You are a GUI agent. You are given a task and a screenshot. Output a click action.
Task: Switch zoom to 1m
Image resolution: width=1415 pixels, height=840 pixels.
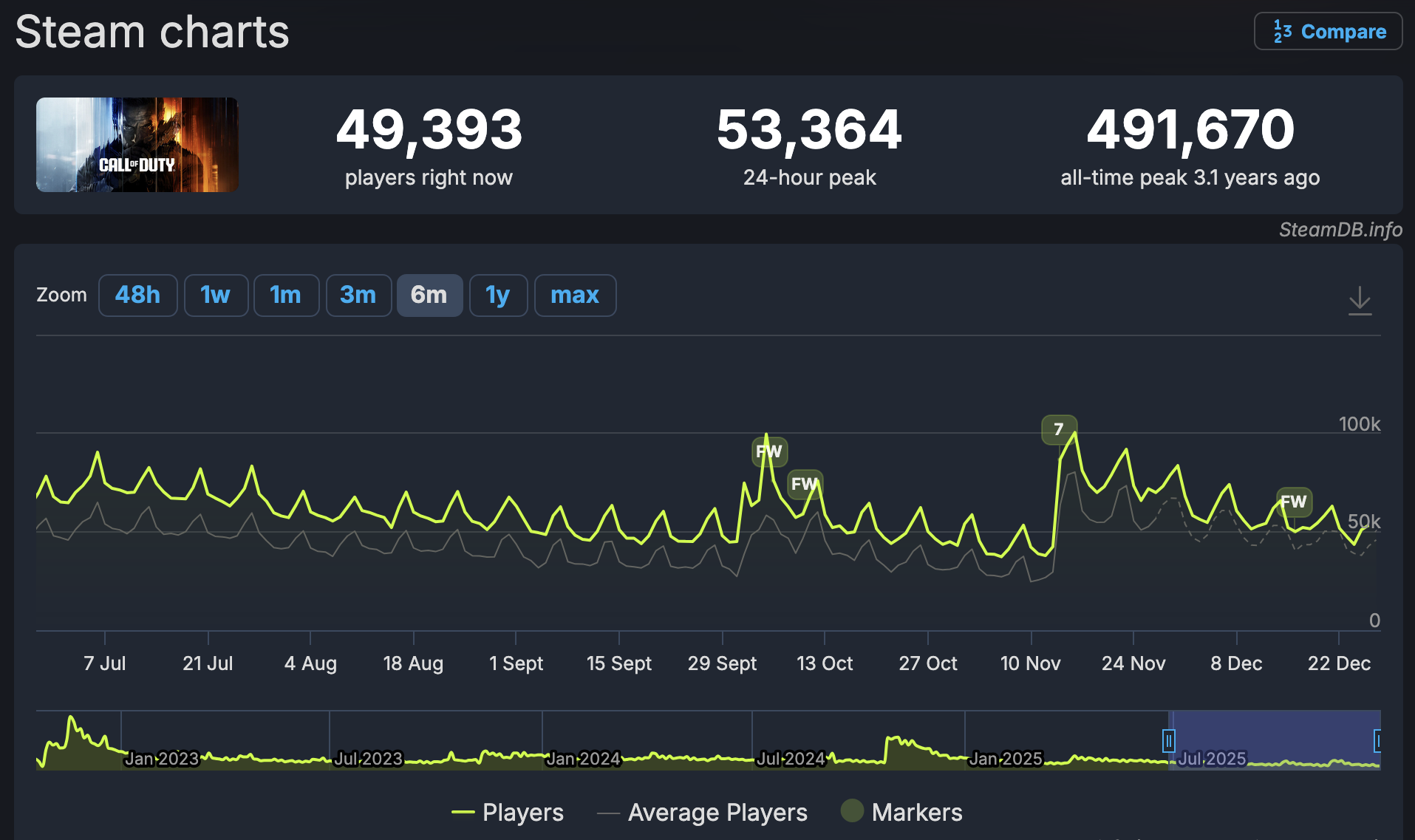[286, 296]
